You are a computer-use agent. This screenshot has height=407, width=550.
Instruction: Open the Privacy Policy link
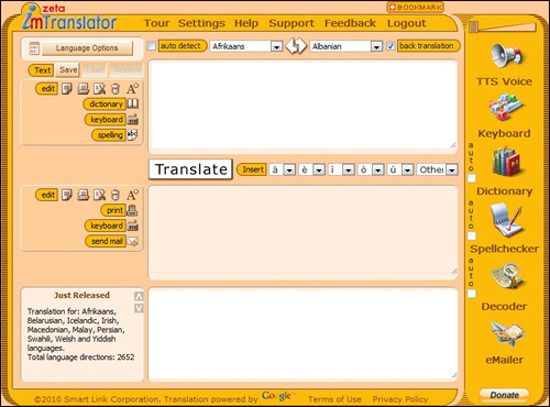[x=400, y=399]
